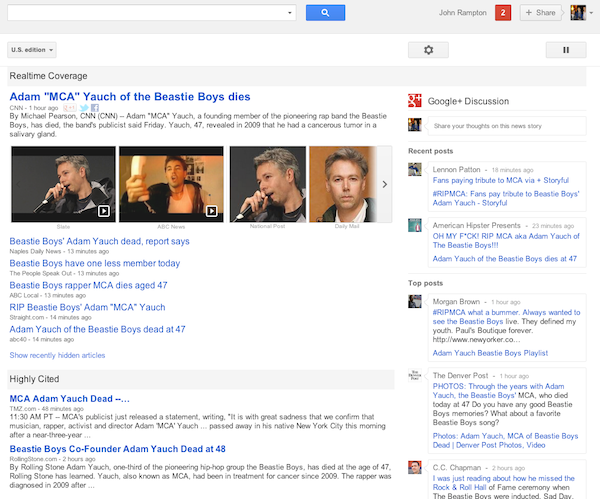
Task: Open the Rock & Roll Hall post by C.C. Chapman
Action: [x=504, y=483]
